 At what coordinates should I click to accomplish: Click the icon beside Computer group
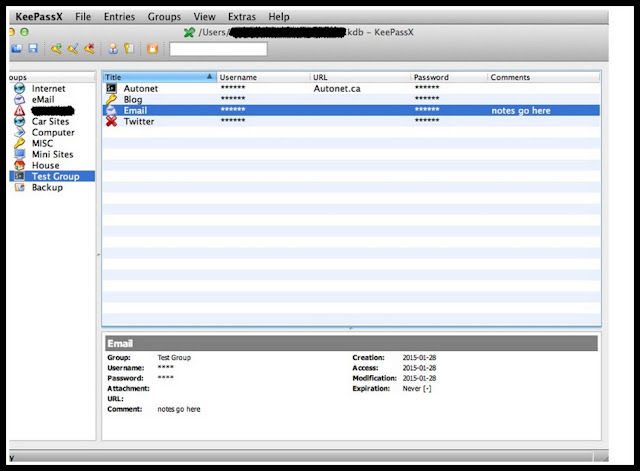[20, 132]
